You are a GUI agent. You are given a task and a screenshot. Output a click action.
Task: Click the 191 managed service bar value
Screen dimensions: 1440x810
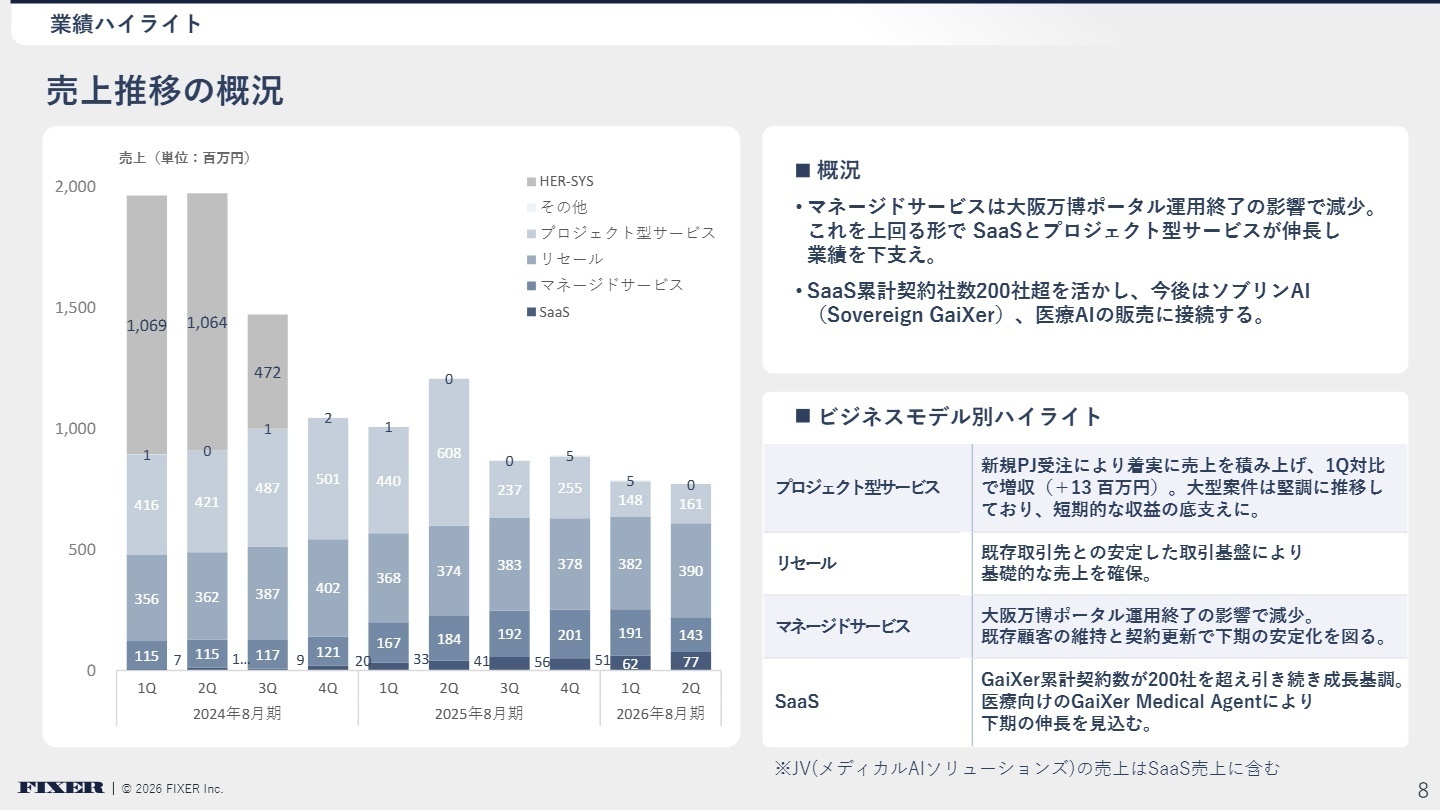tap(630, 635)
